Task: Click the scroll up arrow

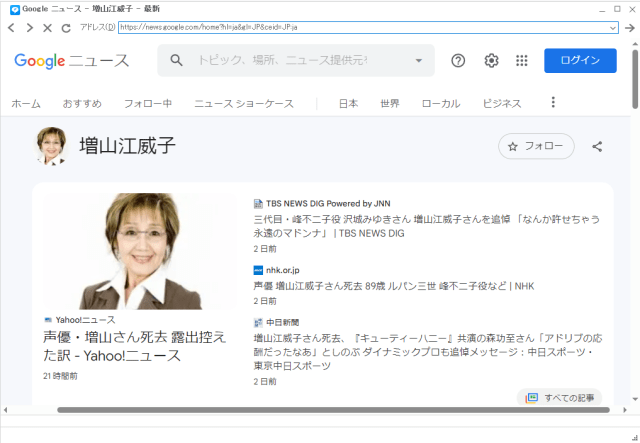Action: coord(635,44)
